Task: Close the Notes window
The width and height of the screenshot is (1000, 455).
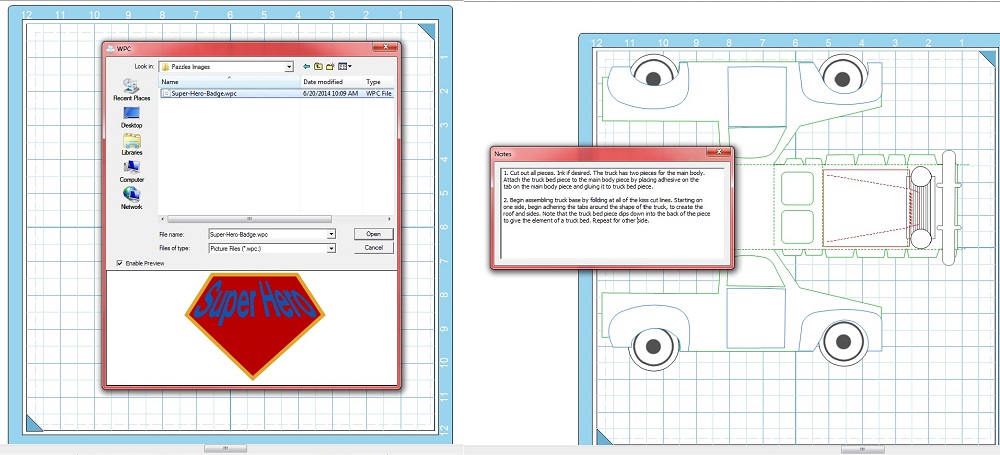Action: click(719, 152)
